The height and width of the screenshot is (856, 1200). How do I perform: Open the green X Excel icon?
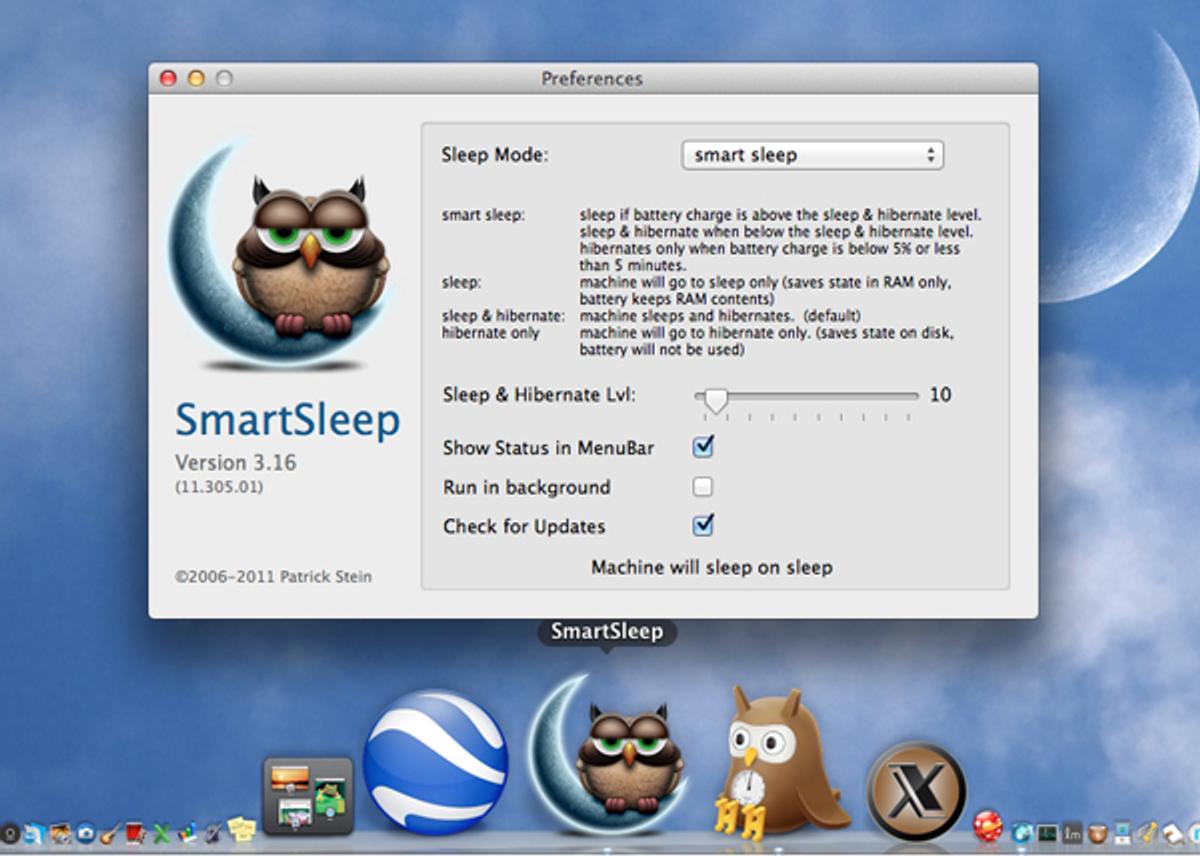(x=161, y=832)
